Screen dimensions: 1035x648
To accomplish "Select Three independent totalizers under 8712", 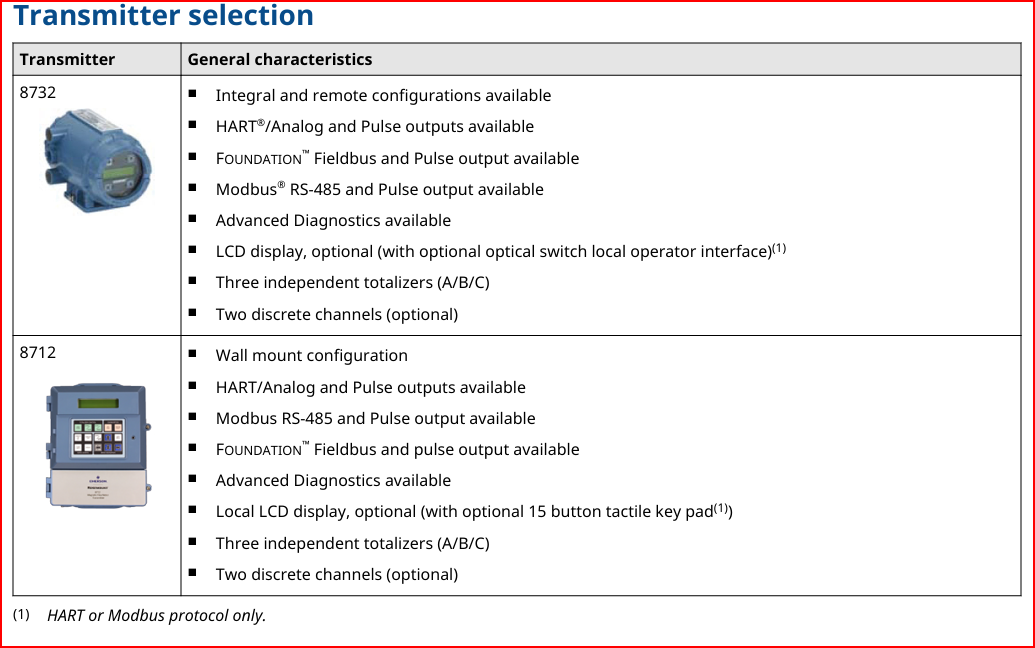I will click(352, 543).
